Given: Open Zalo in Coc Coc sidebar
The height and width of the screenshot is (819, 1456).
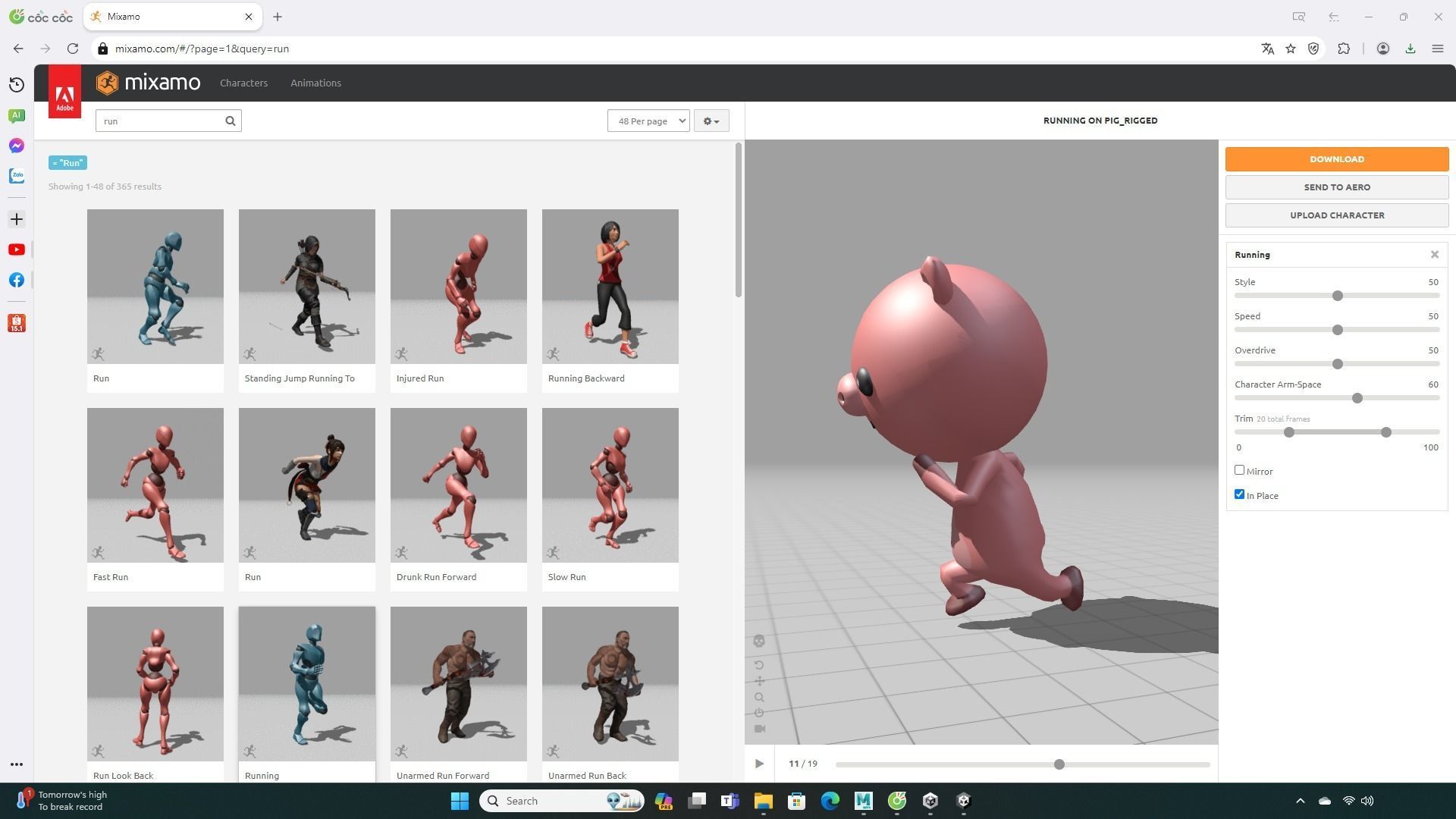Looking at the screenshot, I should pos(17,176).
